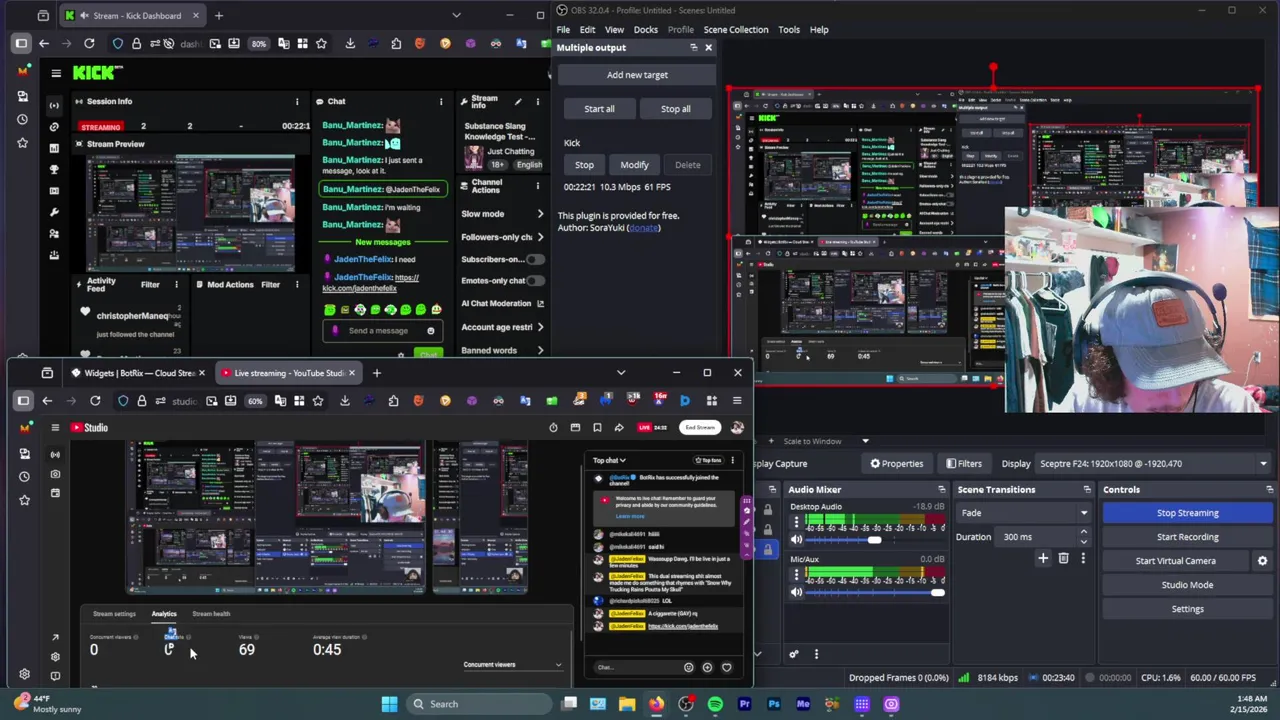Open the OBS Tools menu
Image resolution: width=1280 pixels, height=720 pixels.
(x=789, y=30)
